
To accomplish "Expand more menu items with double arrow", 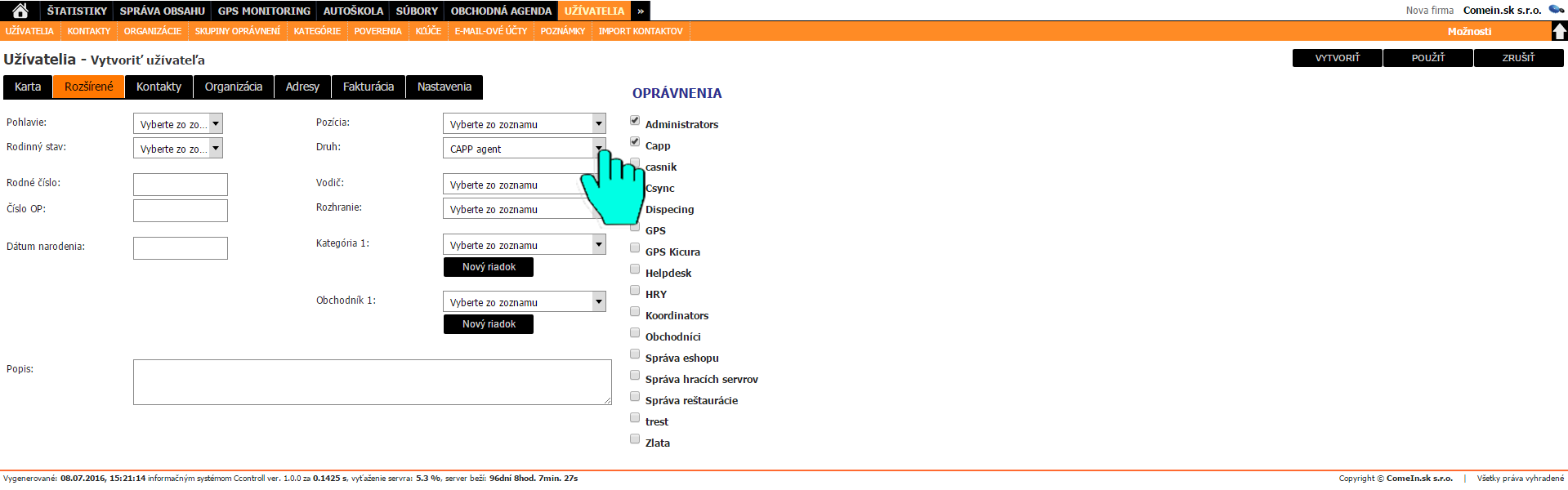I will point(641,11).
